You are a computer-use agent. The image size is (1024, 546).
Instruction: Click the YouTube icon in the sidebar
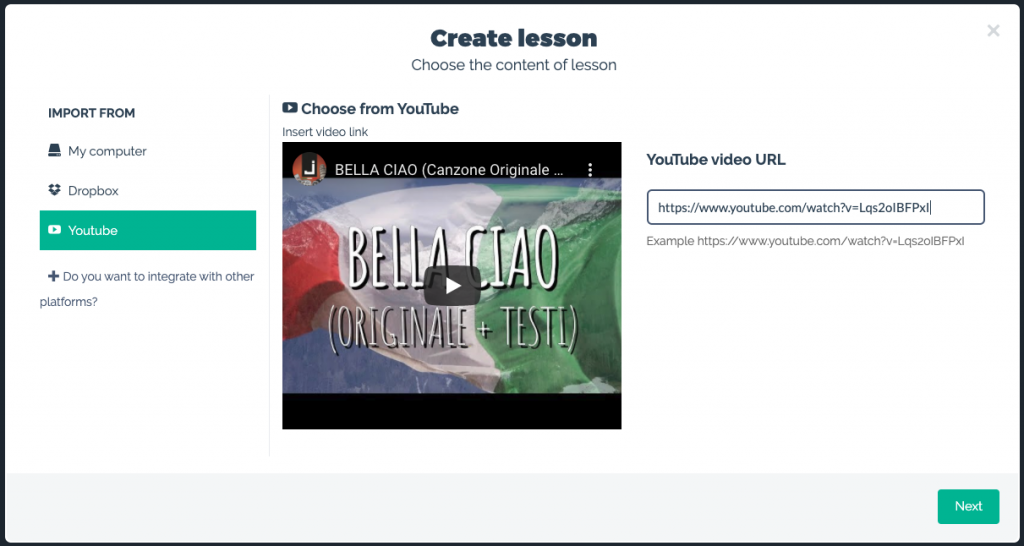pyautogui.click(x=54, y=230)
